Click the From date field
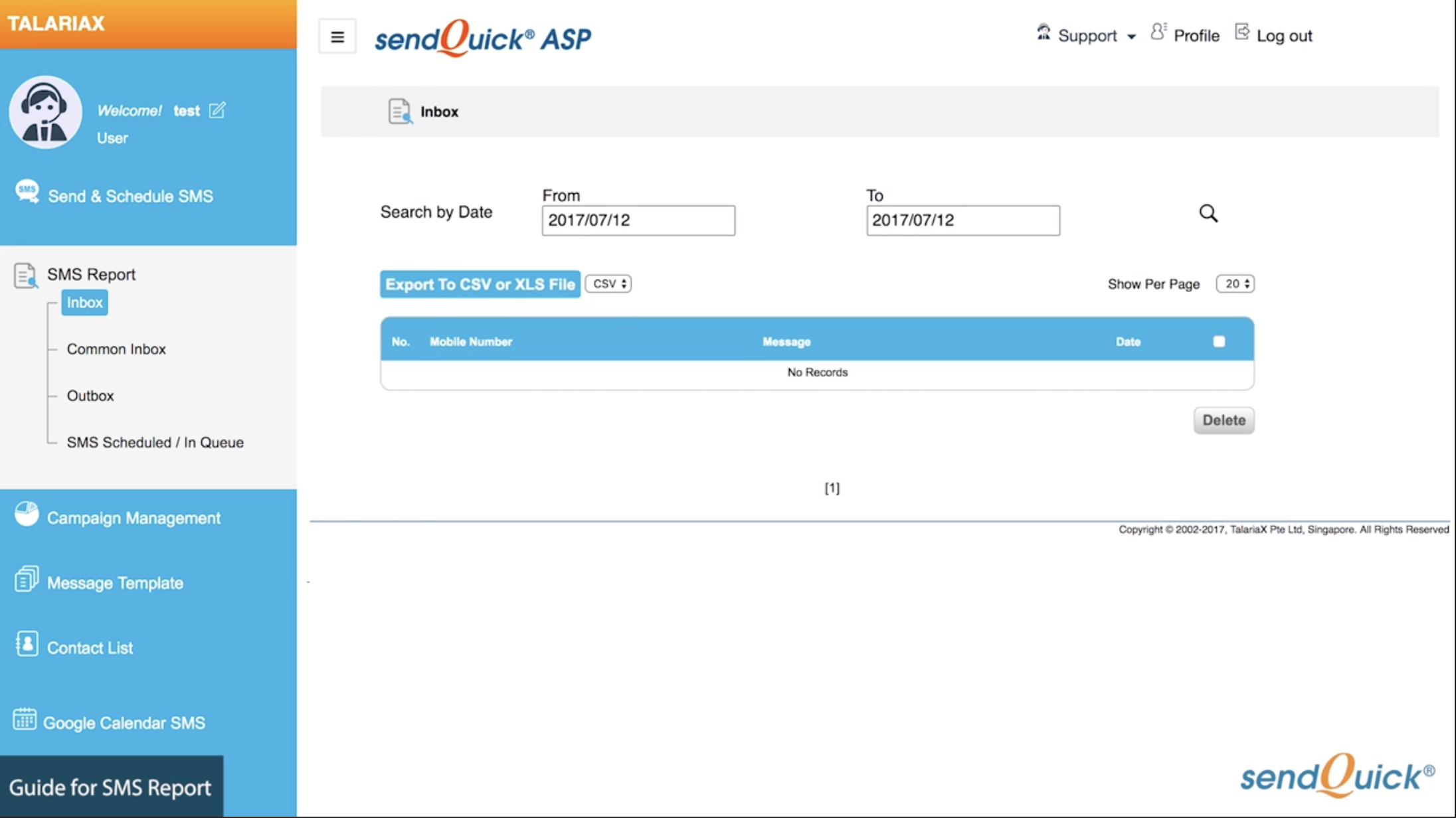Screen dimensions: 1456x818 [x=638, y=220]
